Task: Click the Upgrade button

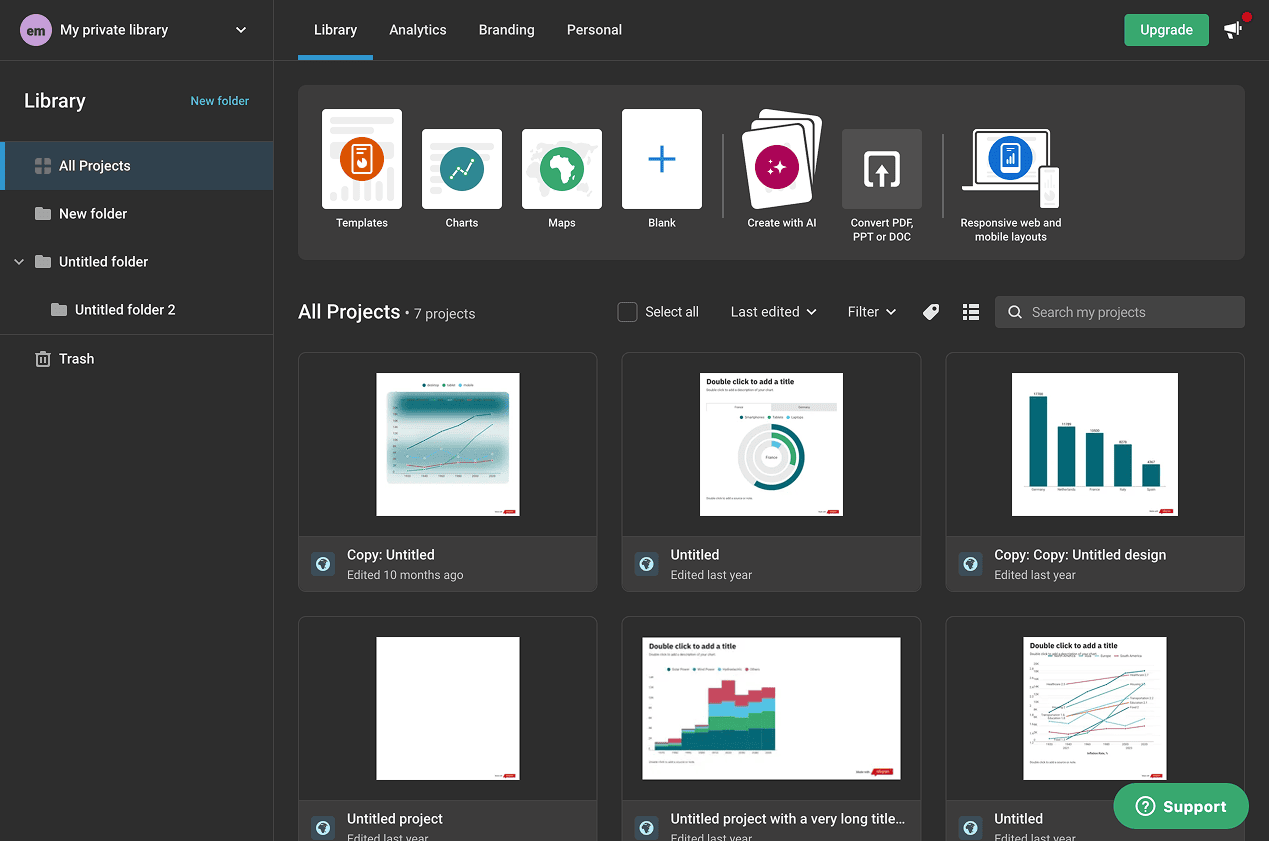Action: click(x=1166, y=30)
